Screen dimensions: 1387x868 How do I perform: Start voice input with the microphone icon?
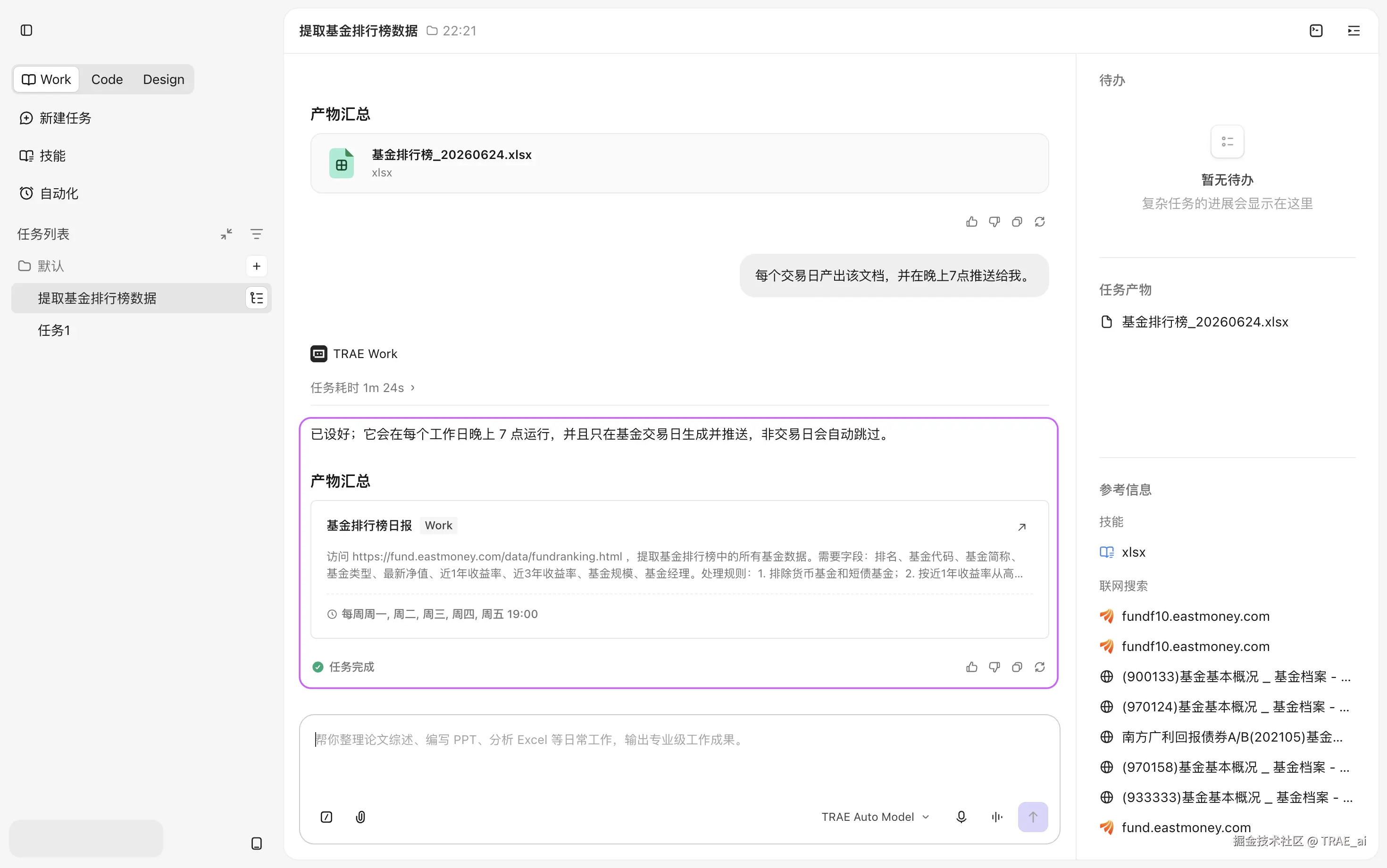(961, 816)
